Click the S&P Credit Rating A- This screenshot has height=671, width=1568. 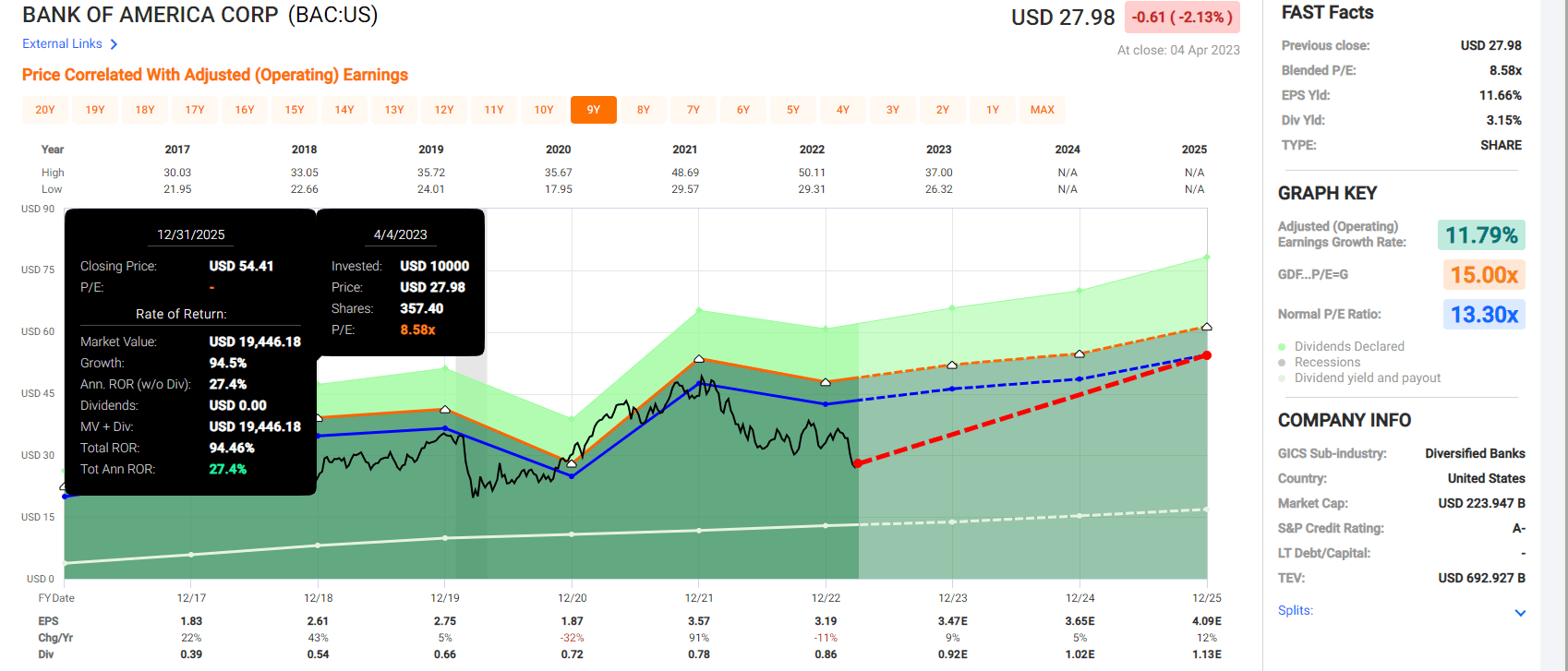coord(1519,528)
